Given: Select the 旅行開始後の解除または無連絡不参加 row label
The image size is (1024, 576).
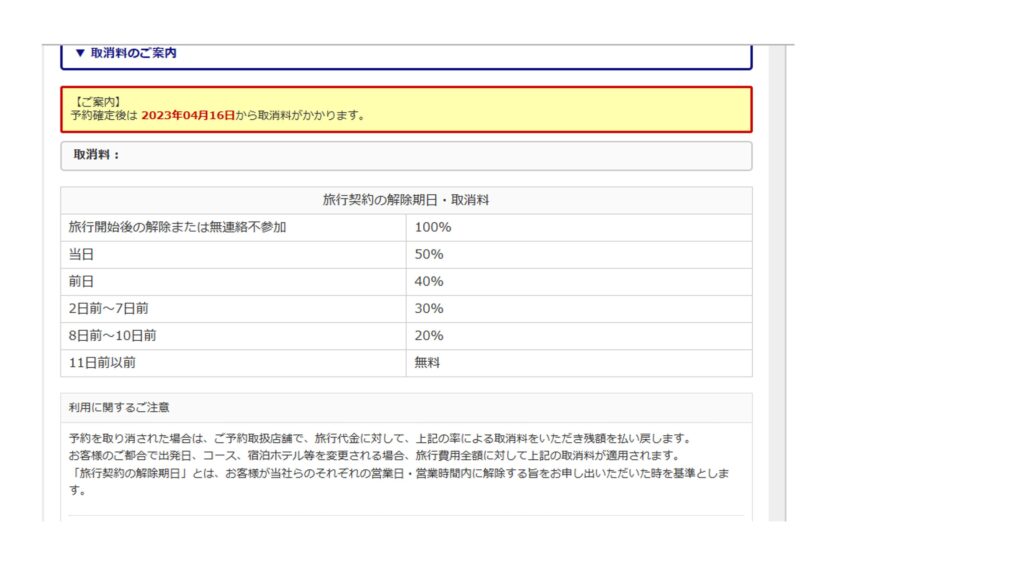Looking at the screenshot, I should 177,227.
